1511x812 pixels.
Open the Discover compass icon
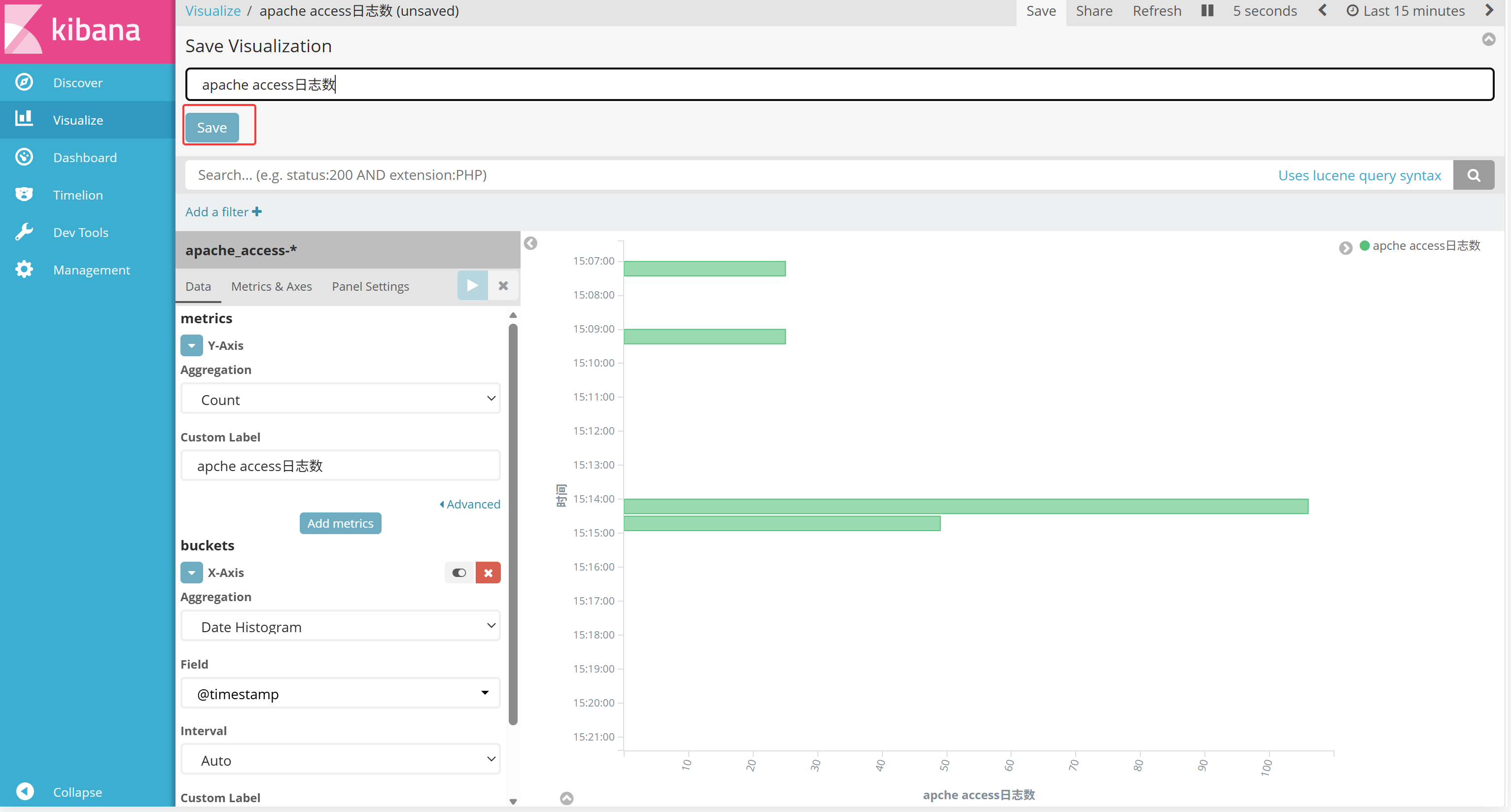pos(24,82)
